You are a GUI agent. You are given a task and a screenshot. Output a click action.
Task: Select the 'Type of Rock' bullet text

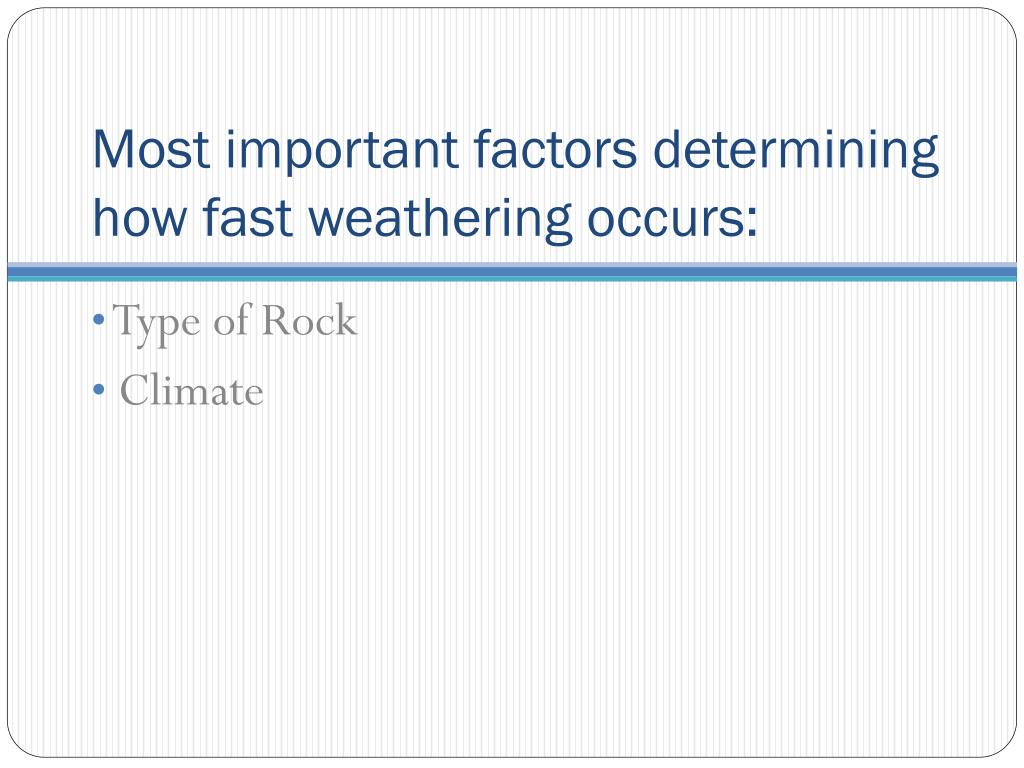pos(235,322)
